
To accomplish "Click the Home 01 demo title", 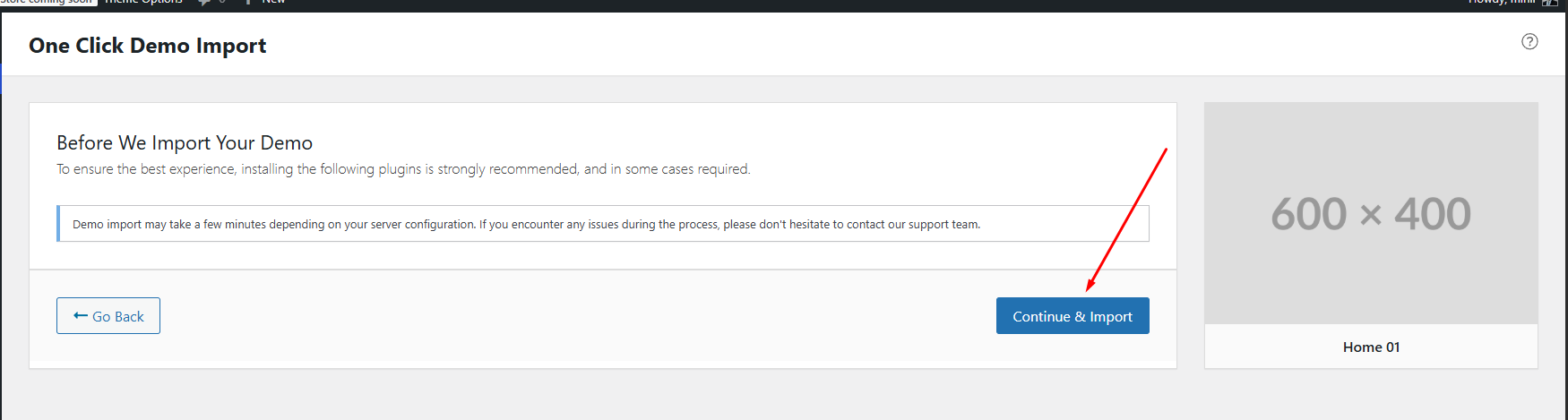I will (x=1370, y=347).
